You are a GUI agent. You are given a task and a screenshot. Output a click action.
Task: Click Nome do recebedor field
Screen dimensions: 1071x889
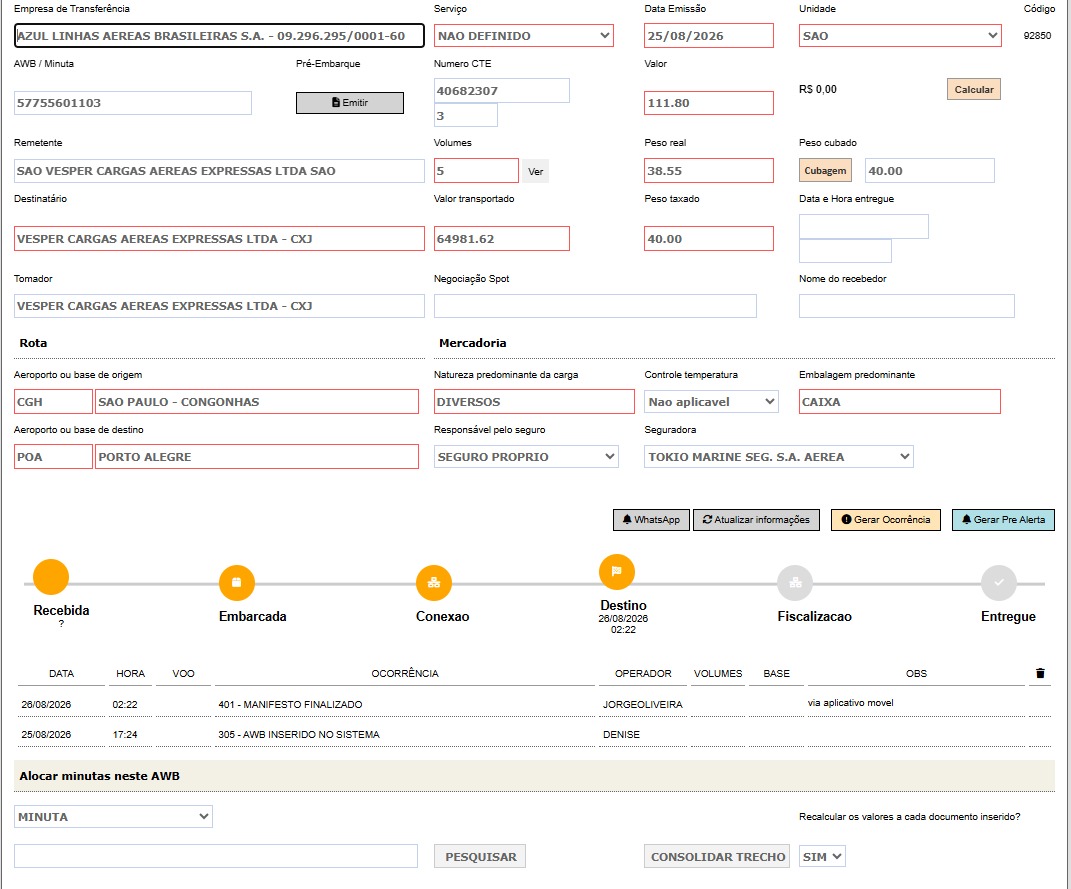pyautogui.click(x=907, y=306)
